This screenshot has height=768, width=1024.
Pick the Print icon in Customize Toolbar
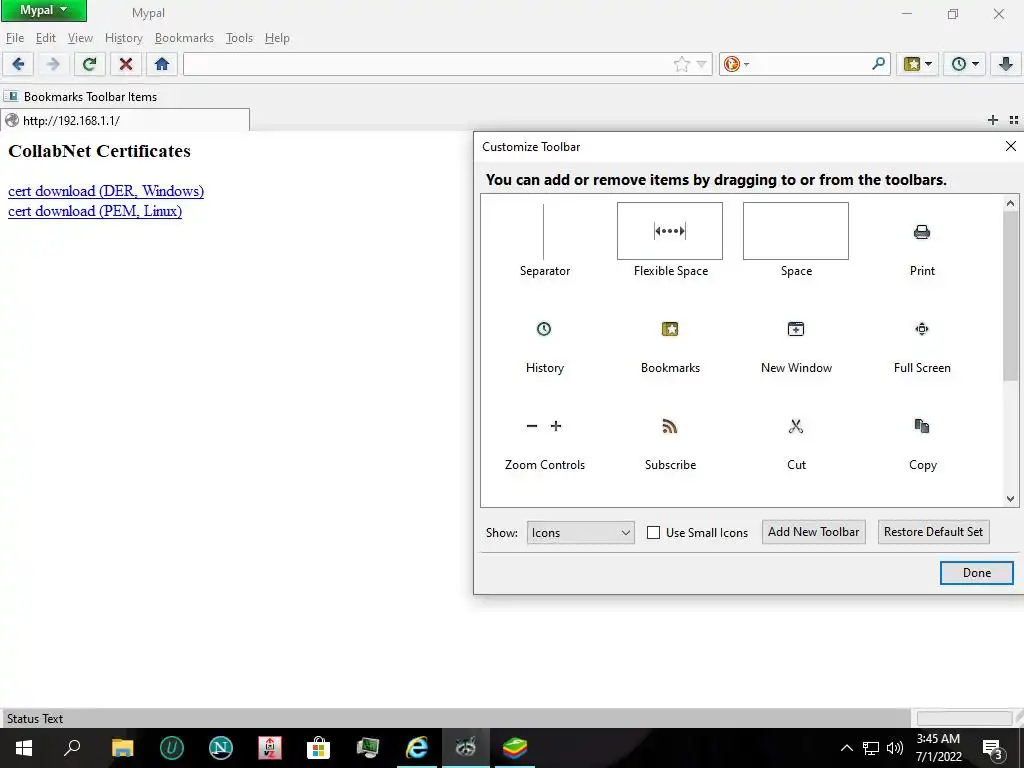[921, 232]
